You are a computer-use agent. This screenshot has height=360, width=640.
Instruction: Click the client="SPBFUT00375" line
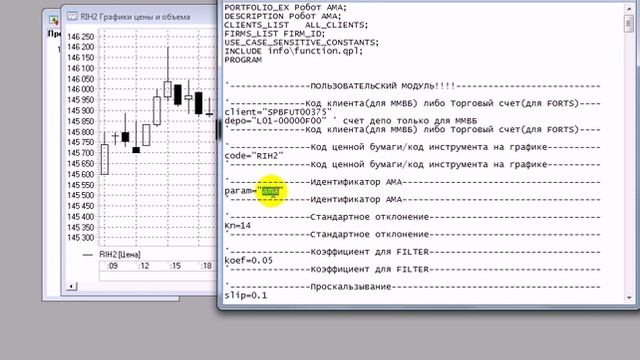(278, 112)
